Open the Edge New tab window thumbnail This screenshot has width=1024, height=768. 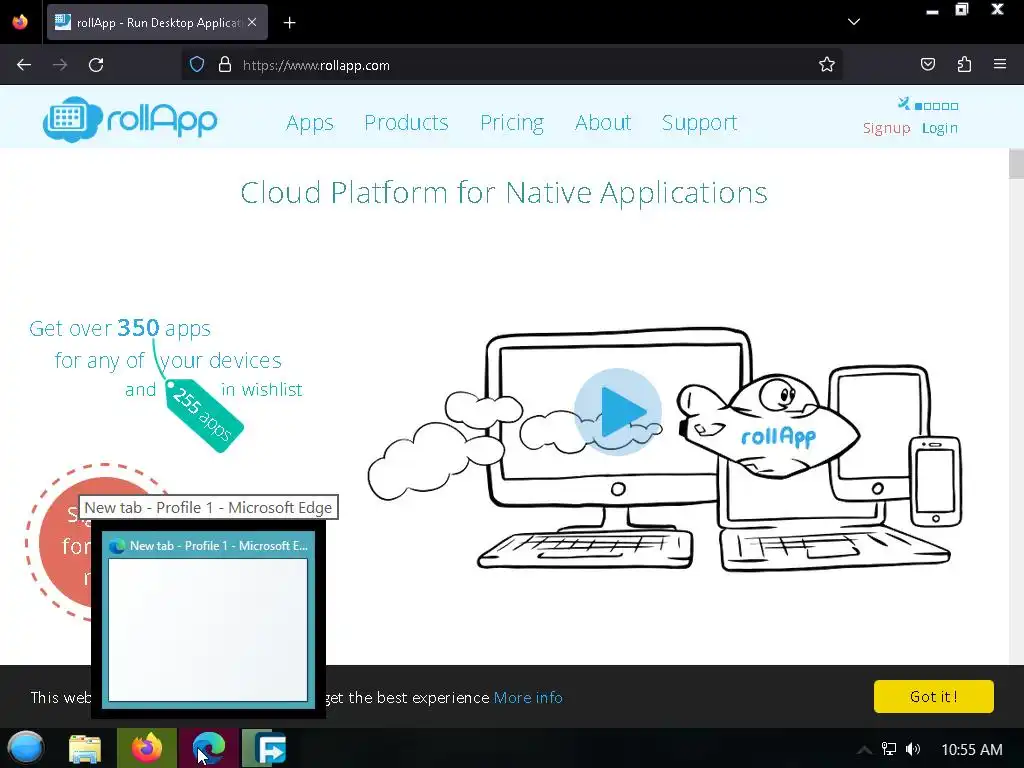click(208, 618)
